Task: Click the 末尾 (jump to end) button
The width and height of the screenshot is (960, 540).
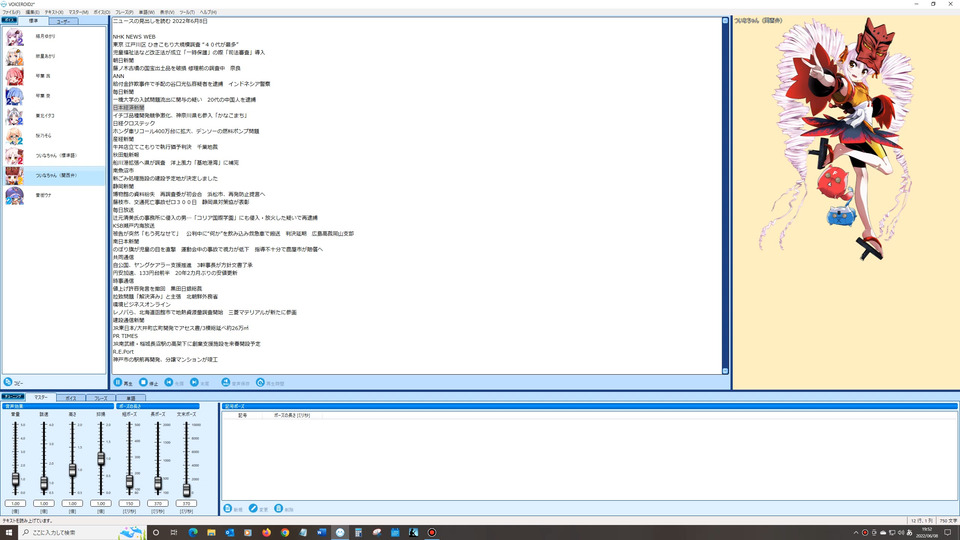Action: [x=200, y=383]
